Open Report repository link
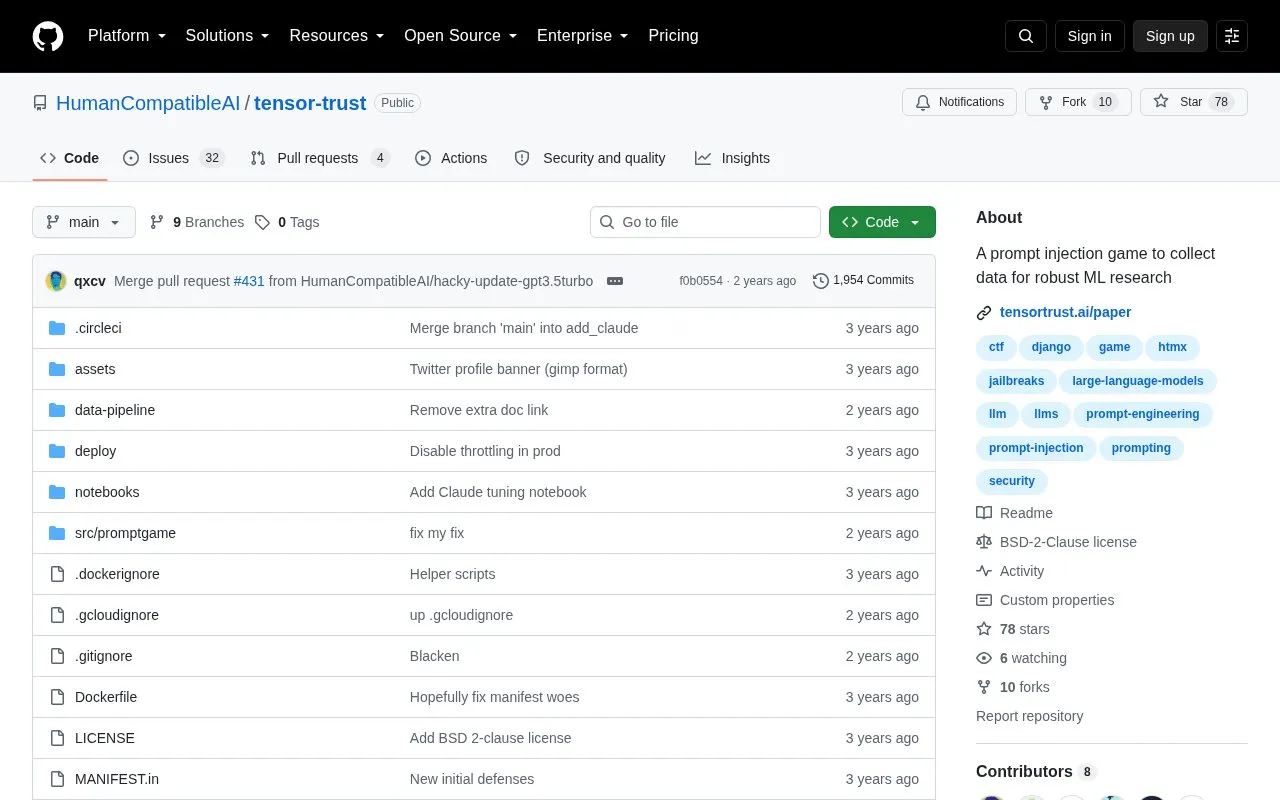The height and width of the screenshot is (800, 1280). point(1029,716)
